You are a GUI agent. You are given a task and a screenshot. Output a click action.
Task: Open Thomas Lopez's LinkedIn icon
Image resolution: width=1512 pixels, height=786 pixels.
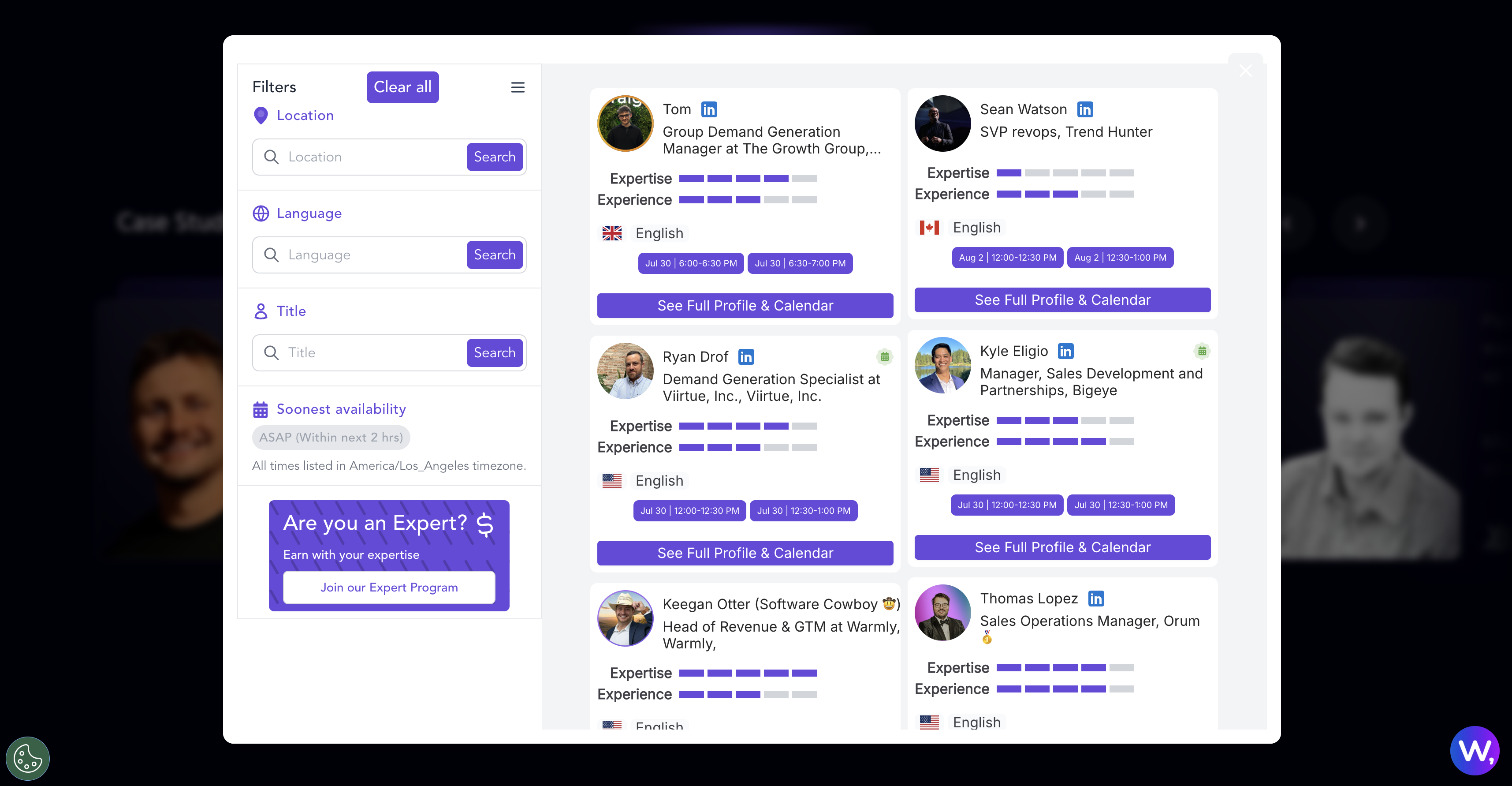1096,598
